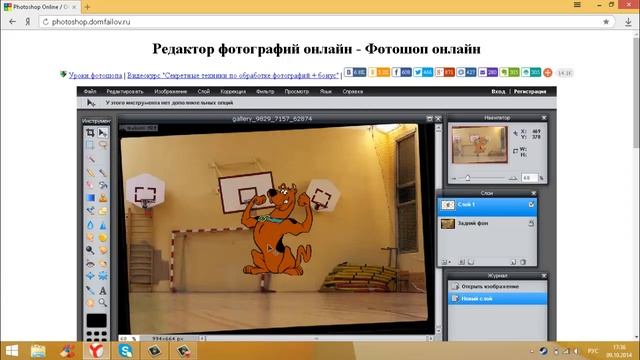
Task: Select the Brush tool
Action: [103, 172]
